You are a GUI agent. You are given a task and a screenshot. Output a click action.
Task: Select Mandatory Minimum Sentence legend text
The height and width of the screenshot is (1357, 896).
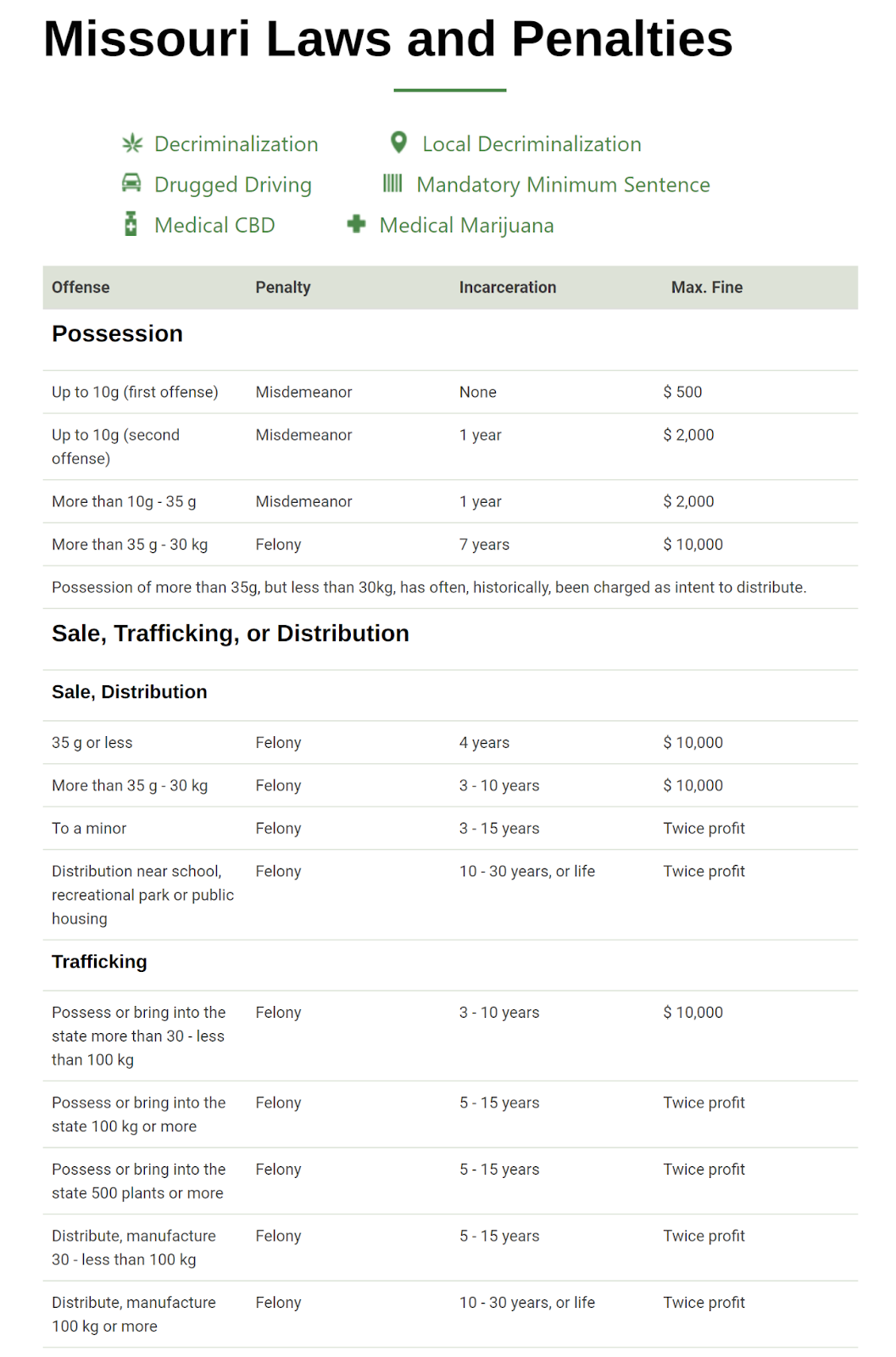563,185
